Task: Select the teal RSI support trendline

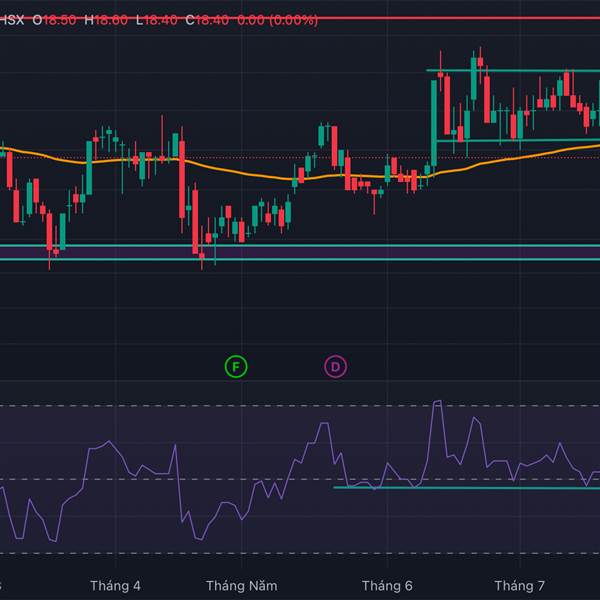Action: click(x=466, y=488)
